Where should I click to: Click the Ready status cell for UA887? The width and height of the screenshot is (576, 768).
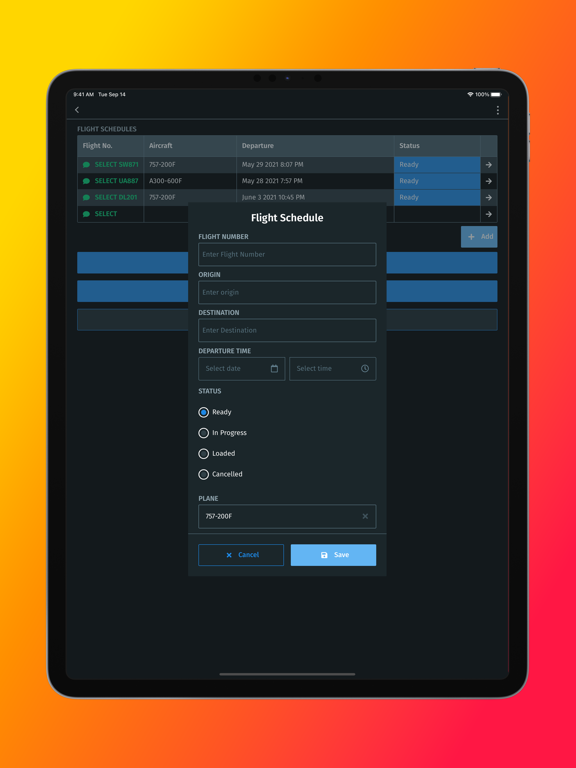point(437,181)
